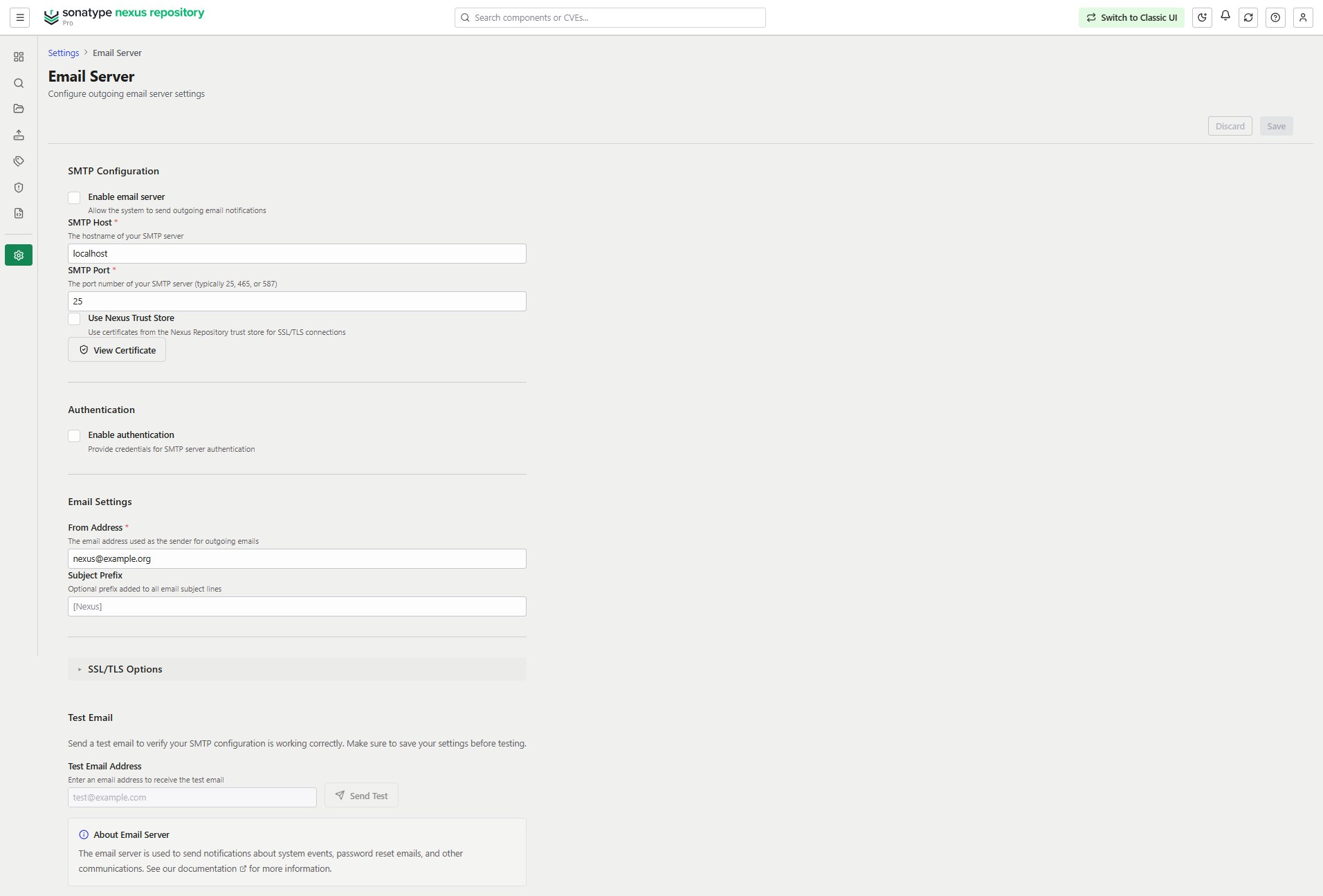Enable email server checkbox
This screenshot has width=1323, height=896.
tap(74, 198)
